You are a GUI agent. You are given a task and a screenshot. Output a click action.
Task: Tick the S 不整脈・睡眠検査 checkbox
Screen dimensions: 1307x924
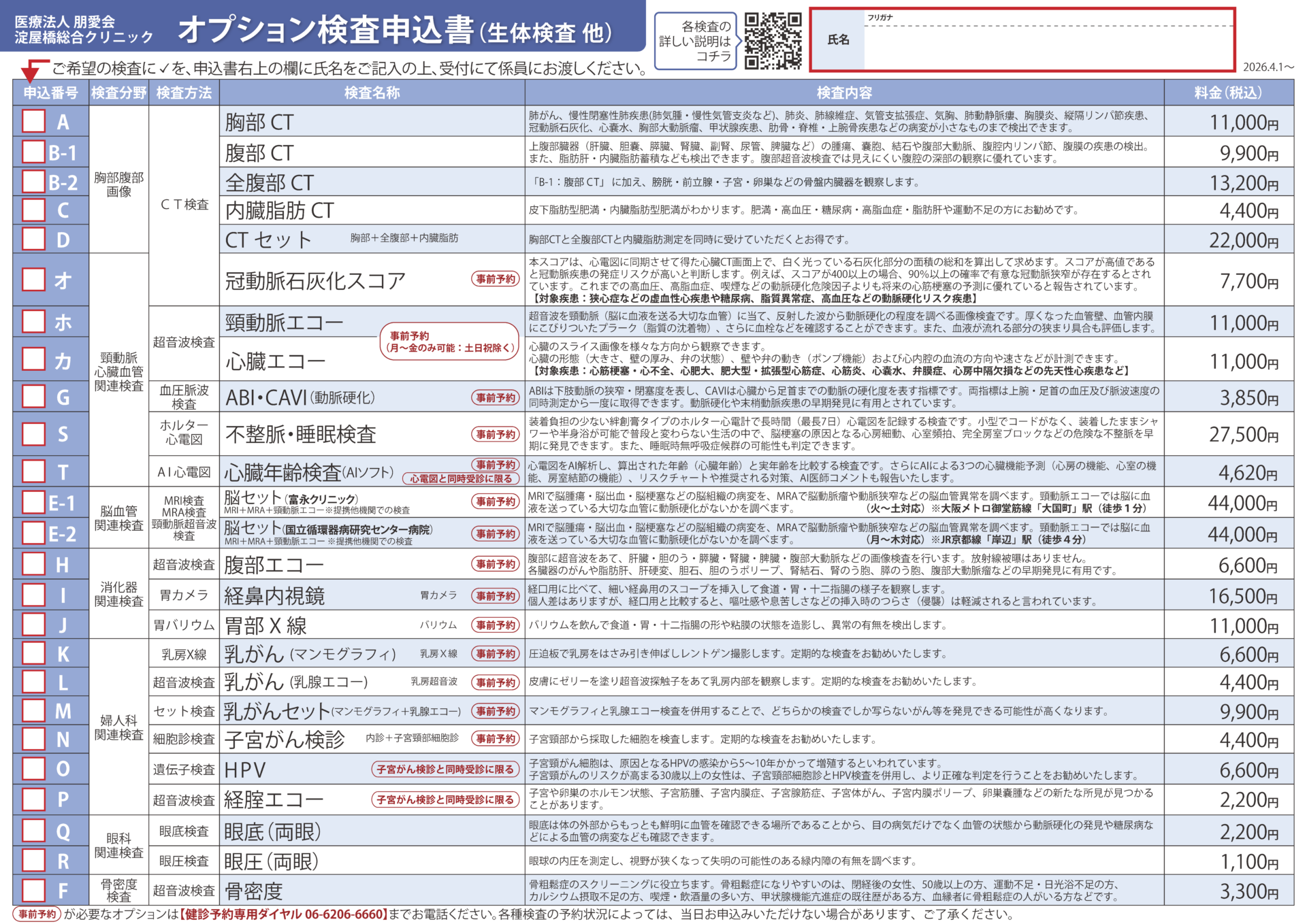tap(34, 433)
